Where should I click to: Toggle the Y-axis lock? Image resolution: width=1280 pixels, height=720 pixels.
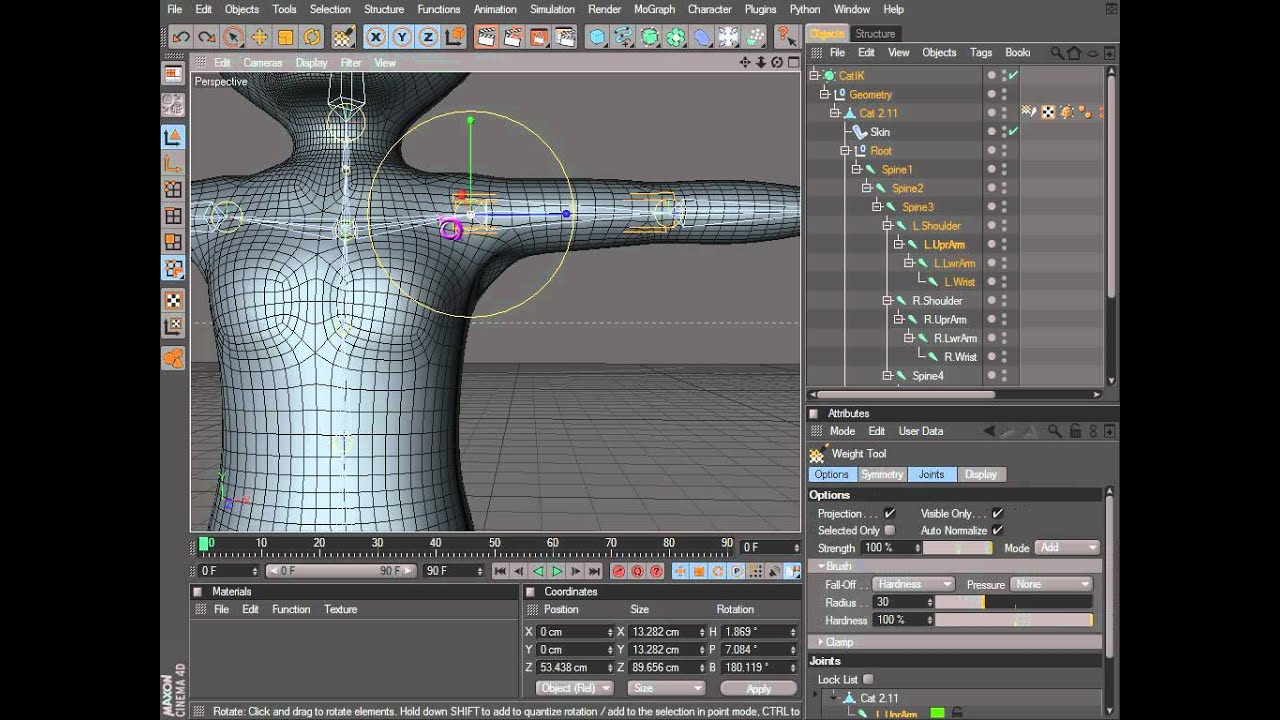[401, 37]
